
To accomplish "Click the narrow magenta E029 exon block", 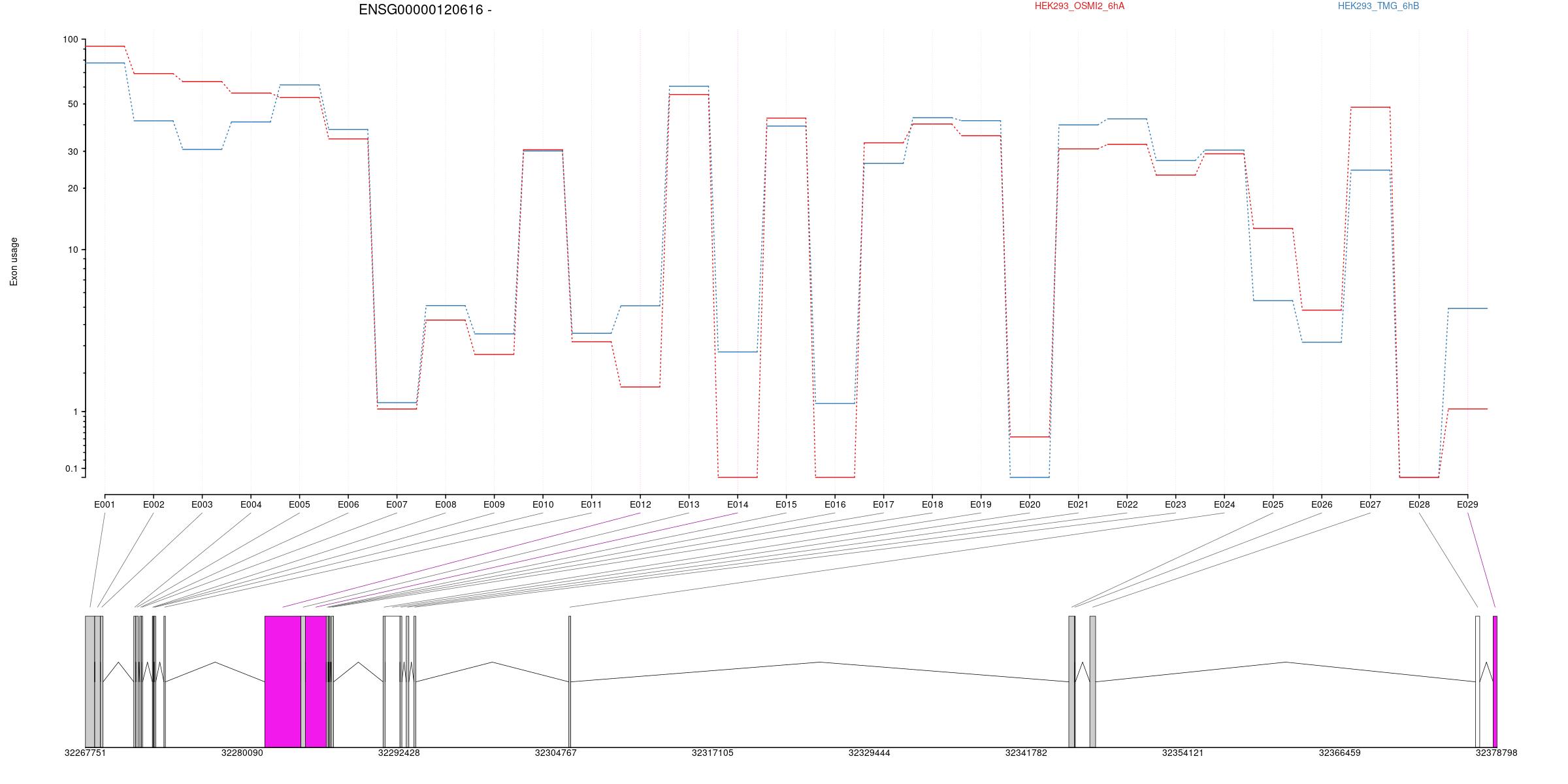I will coord(1495,681).
